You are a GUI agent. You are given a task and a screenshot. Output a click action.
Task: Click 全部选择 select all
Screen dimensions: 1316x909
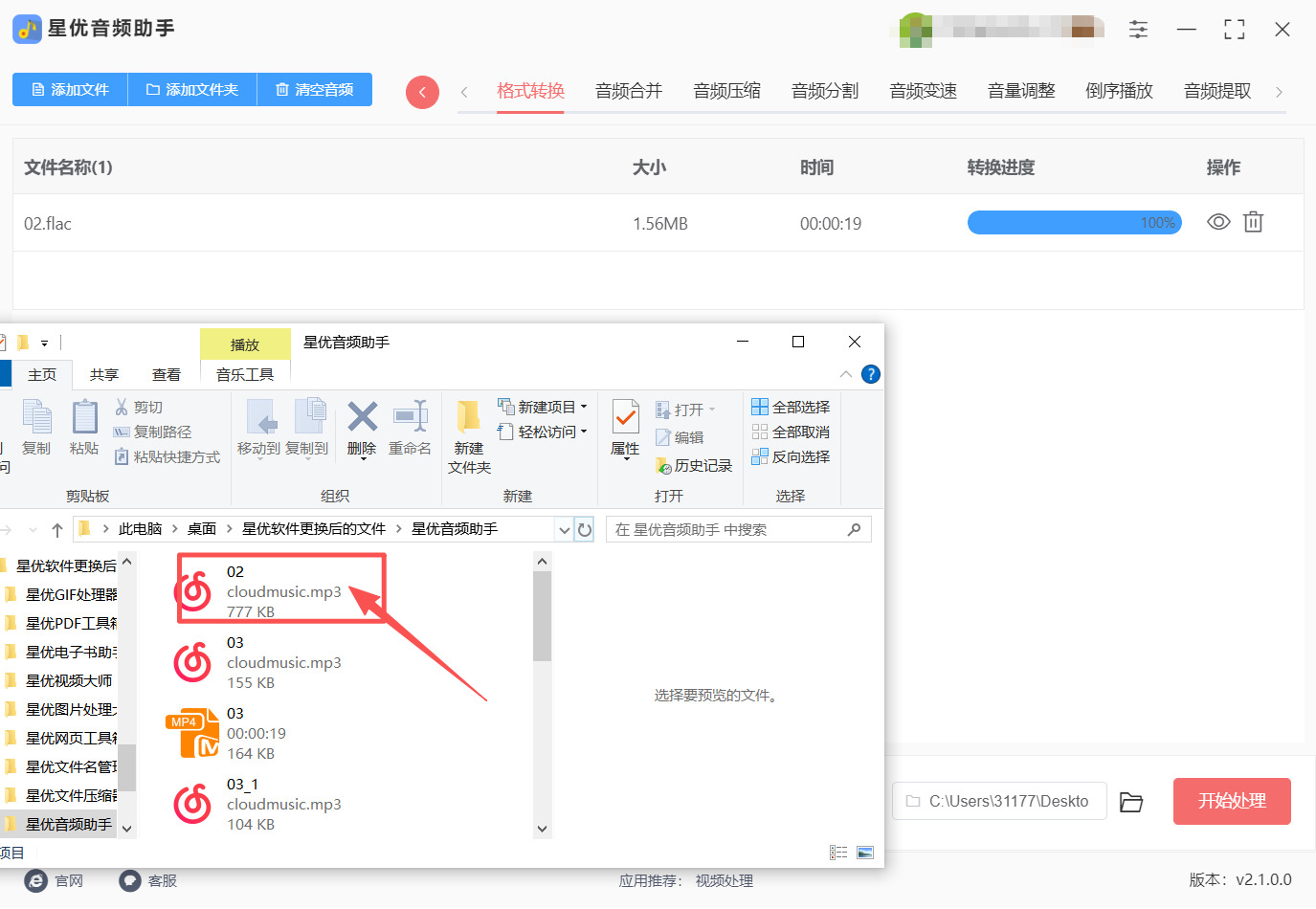coord(791,407)
